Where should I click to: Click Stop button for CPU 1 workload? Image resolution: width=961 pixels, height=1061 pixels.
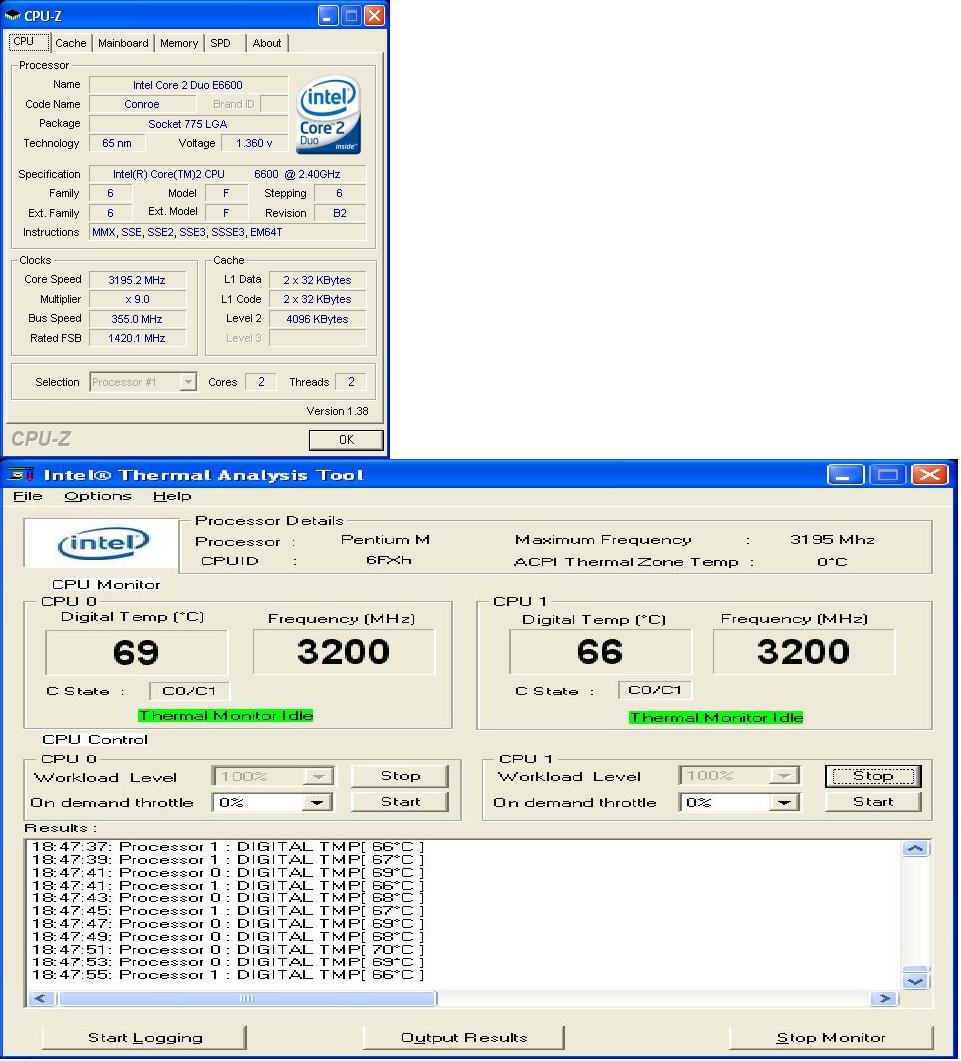click(x=873, y=775)
